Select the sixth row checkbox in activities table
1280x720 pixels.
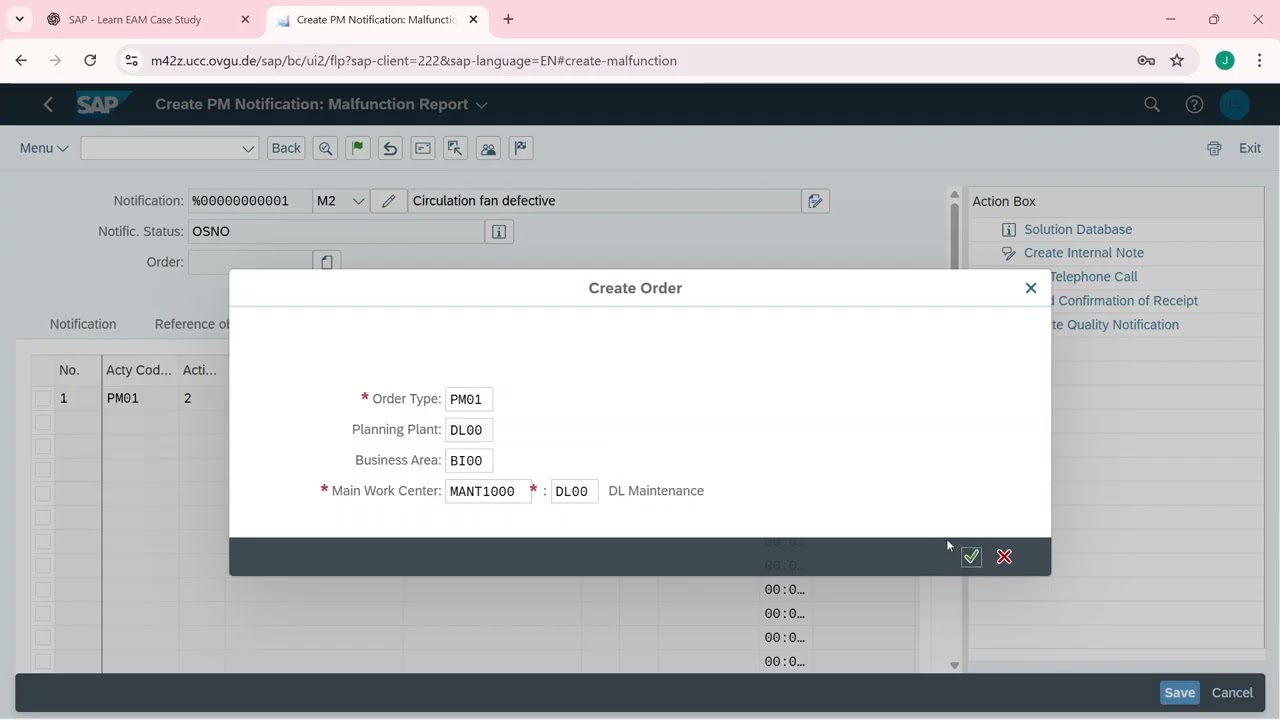pos(42,518)
